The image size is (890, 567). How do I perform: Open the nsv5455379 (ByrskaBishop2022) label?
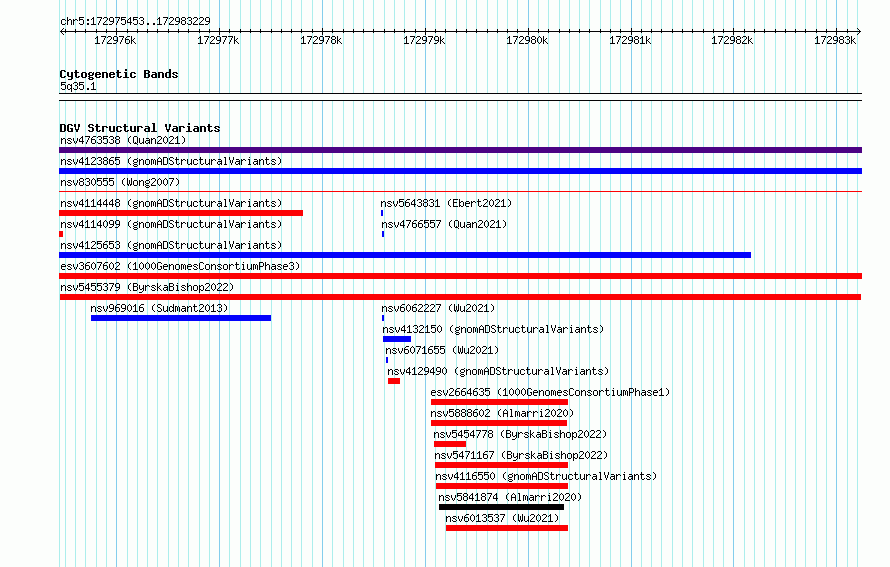[x=147, y=287]
